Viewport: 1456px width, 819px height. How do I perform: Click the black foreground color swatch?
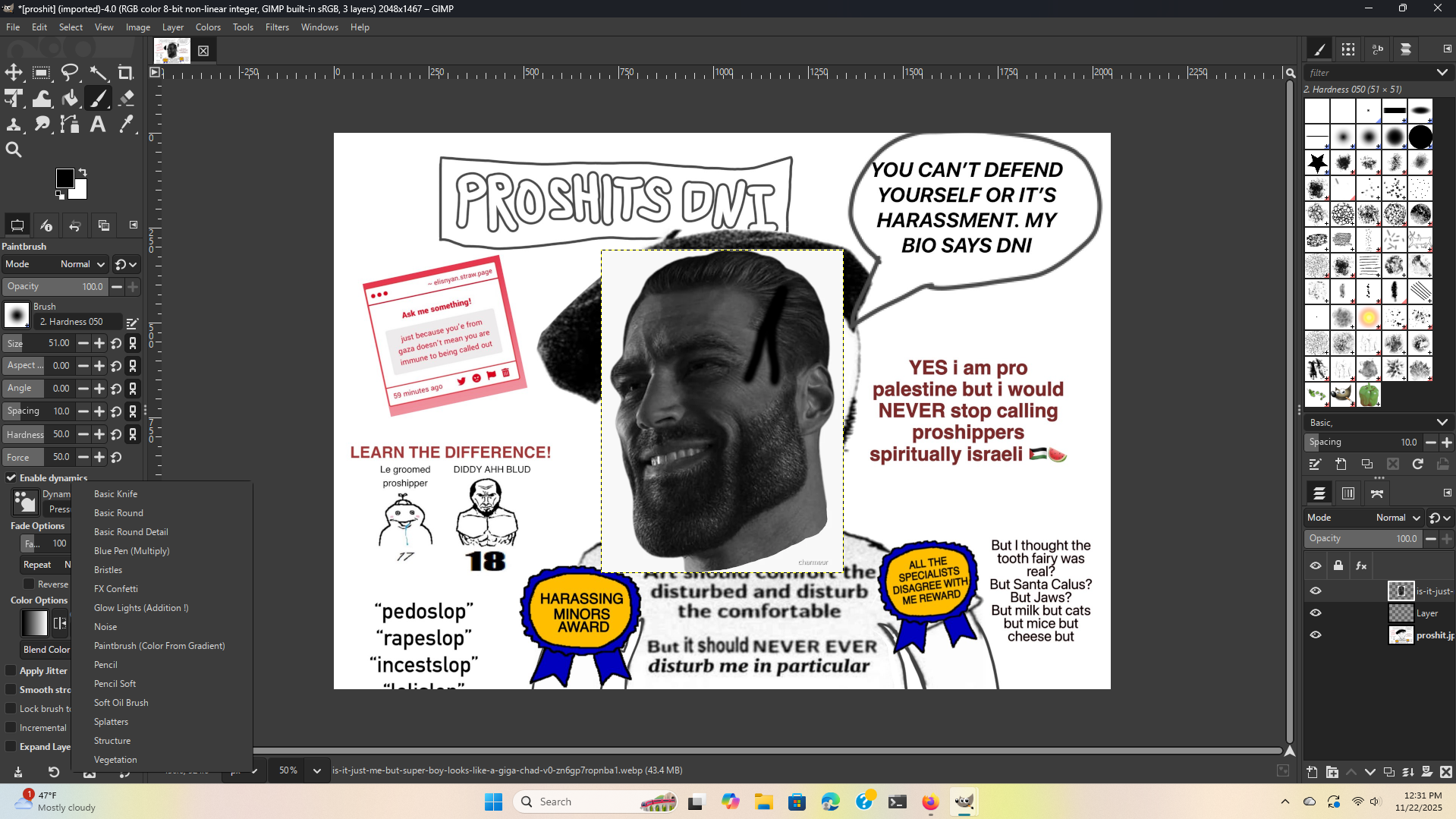pyautogui.click(x=64, y=178)
